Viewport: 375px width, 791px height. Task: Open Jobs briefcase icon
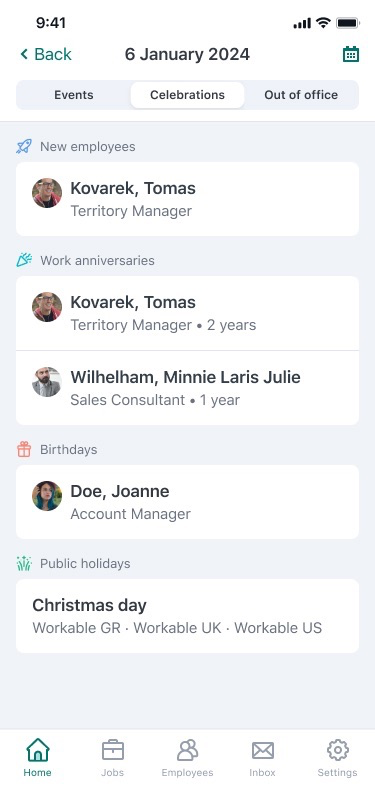click(113, 750)
